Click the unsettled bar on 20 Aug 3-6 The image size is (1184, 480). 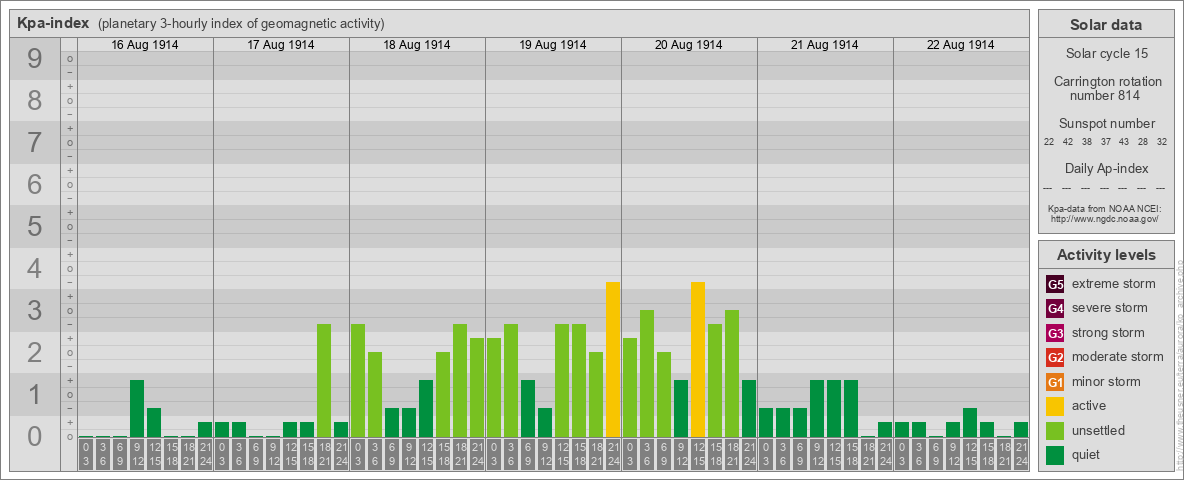point(647,374)
